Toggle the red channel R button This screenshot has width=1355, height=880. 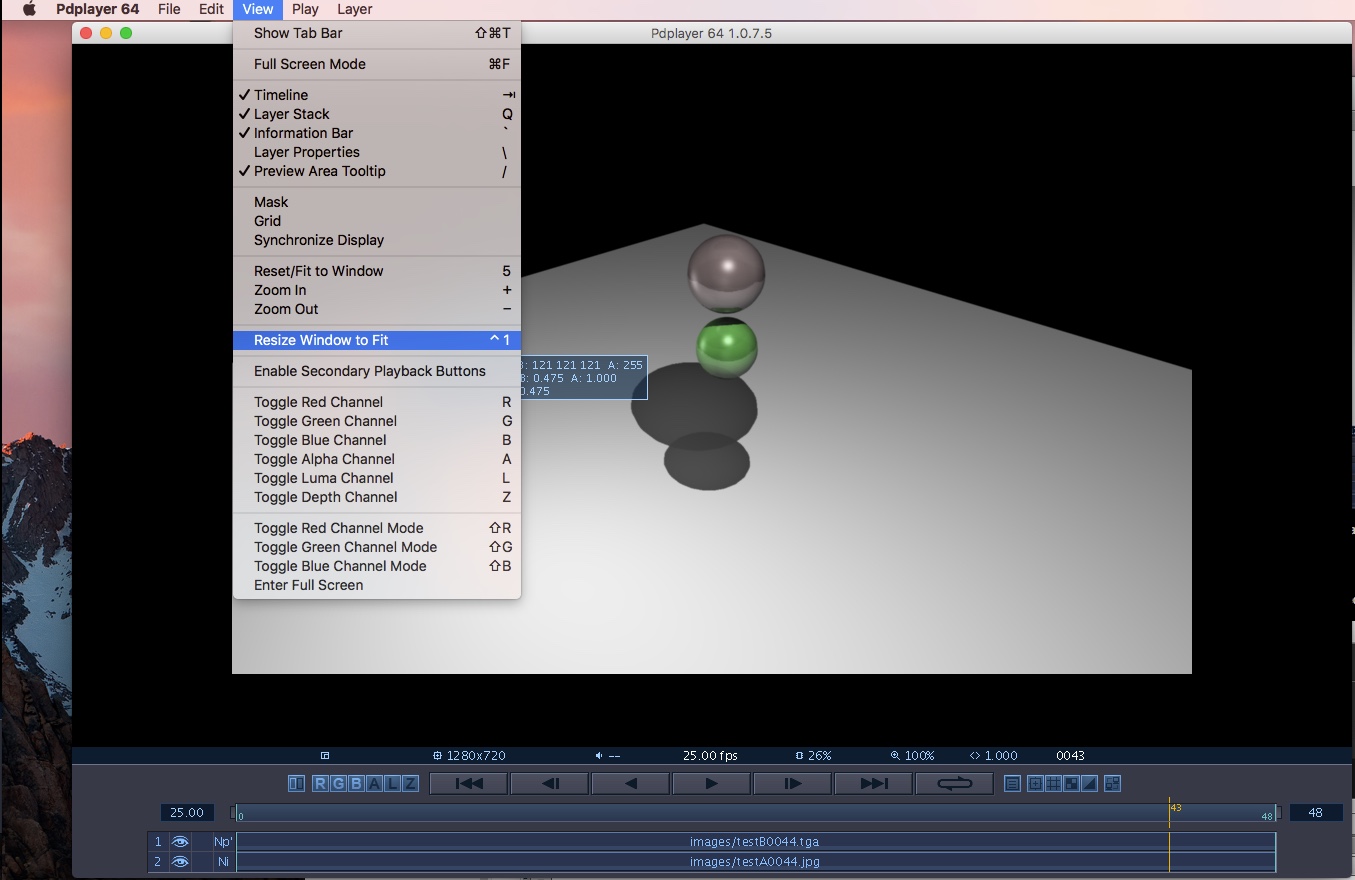321,784
